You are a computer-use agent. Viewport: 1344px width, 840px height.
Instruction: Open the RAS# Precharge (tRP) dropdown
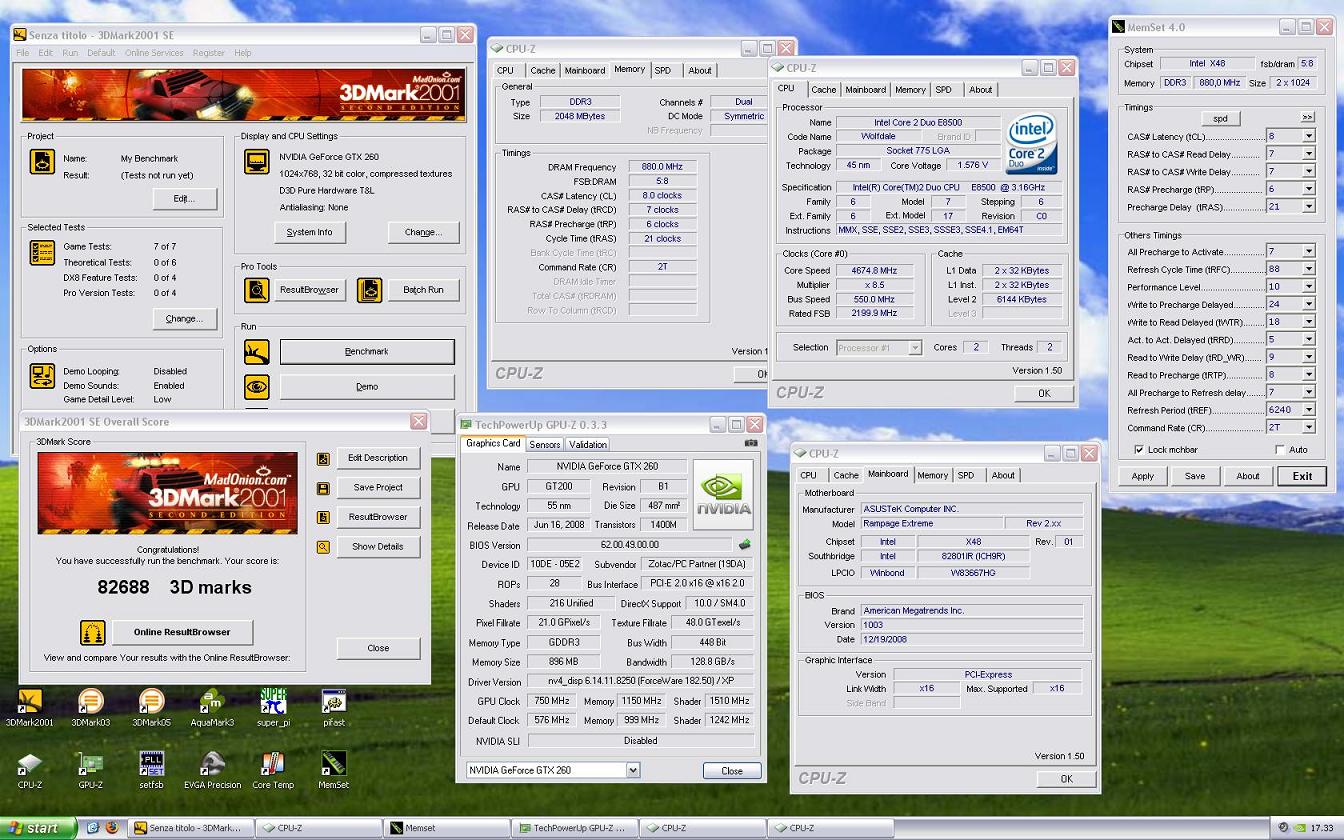pyautogui.click(x=1307, y=189)
